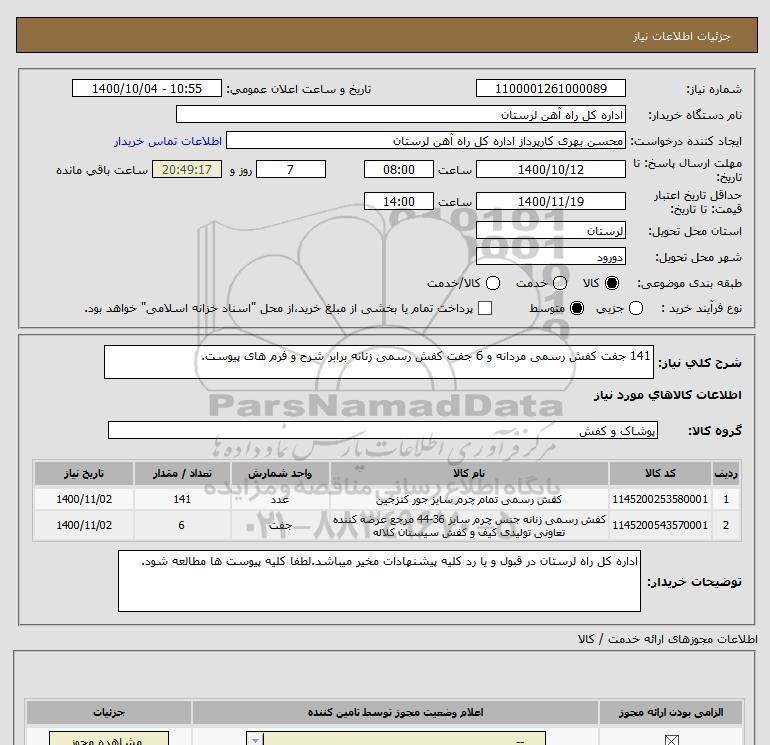The width and height of the screenshot is (770, 745).
Task: Click the اعلام وضعیت مجوز column header
Action: (x=395, y=712)
